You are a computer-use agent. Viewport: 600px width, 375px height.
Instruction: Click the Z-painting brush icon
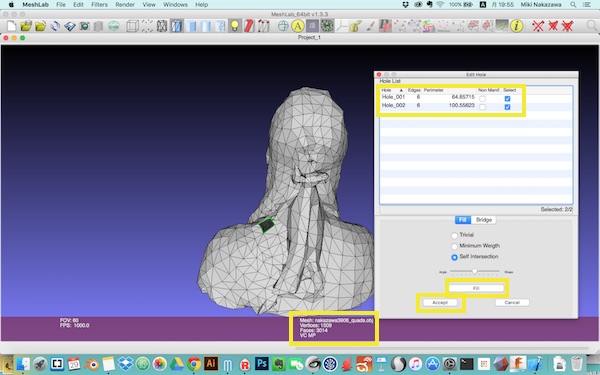[370, 26]
